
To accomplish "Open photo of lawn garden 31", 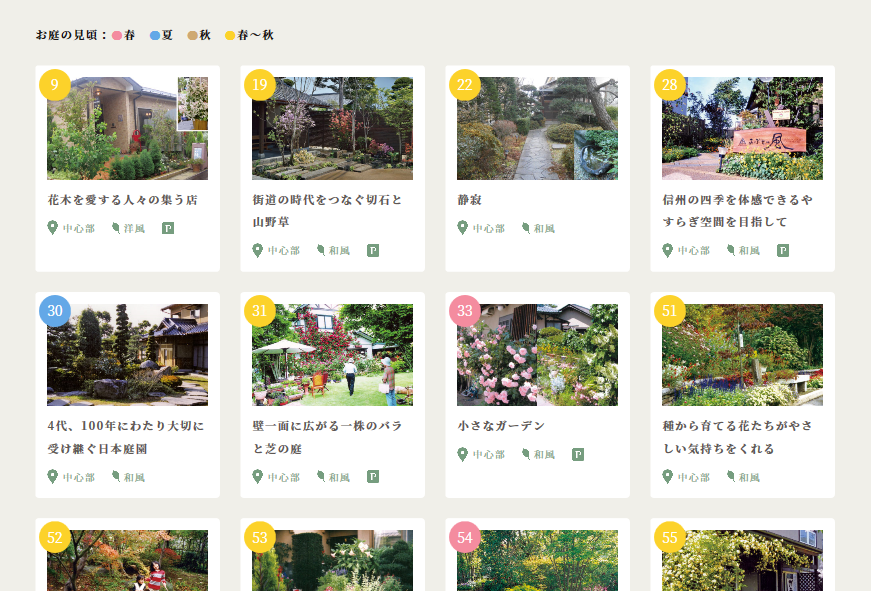I will click(x=332, y=354).
